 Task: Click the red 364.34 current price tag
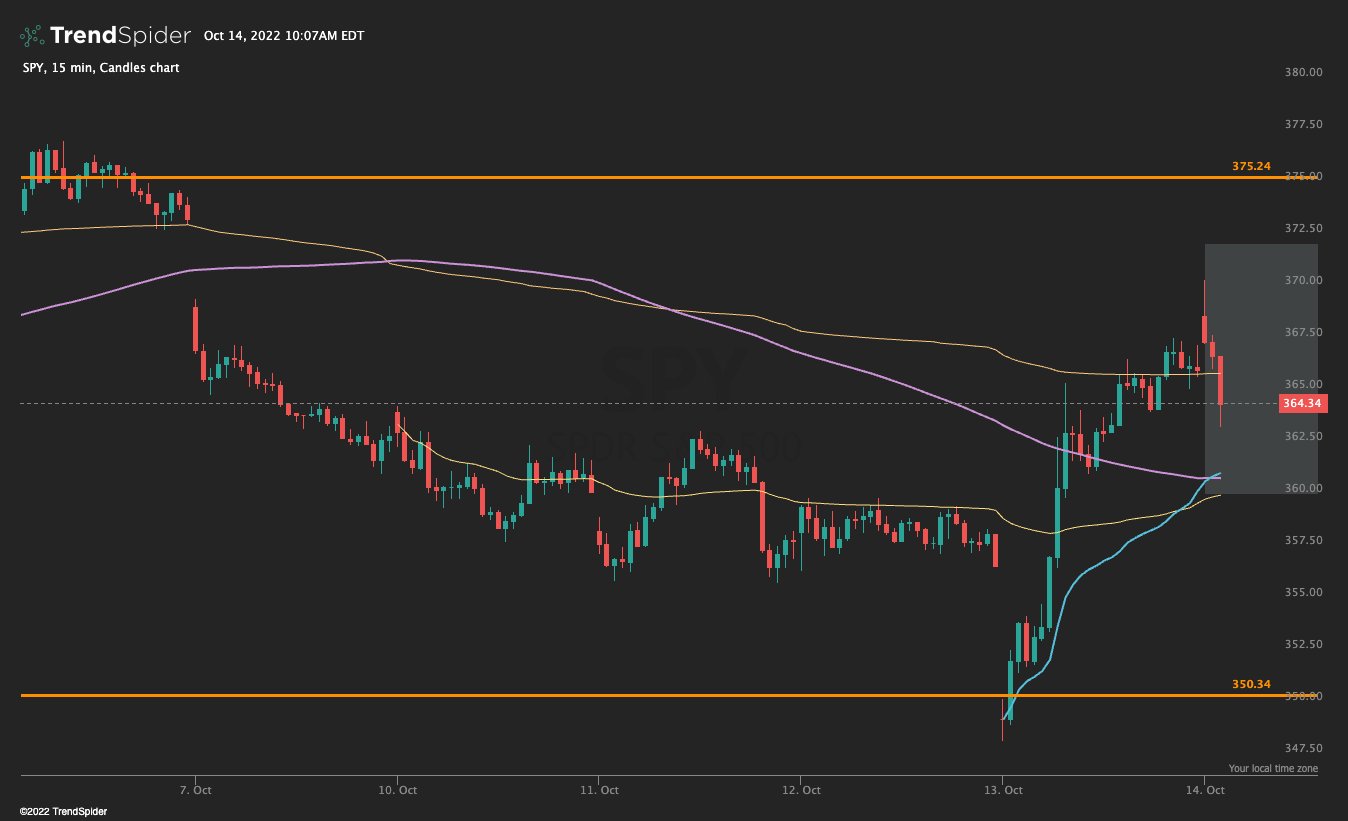(1301, 404)
